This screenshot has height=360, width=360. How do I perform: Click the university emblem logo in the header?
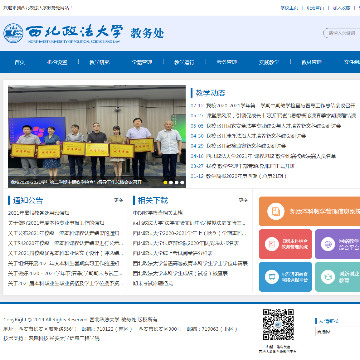coord(13,33)
